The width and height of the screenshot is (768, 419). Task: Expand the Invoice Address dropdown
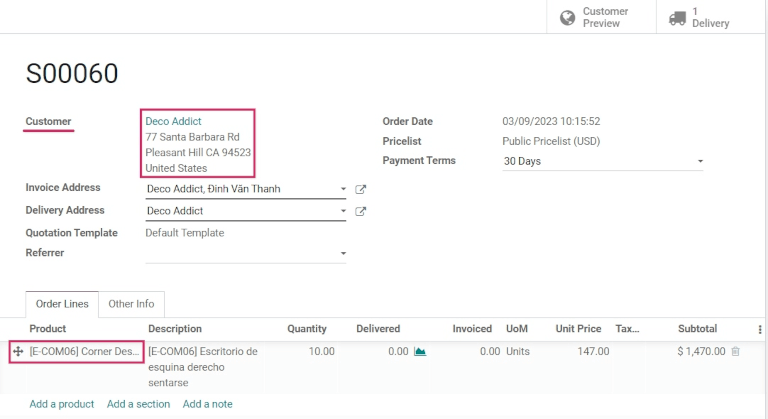click(x=343, y=189)
